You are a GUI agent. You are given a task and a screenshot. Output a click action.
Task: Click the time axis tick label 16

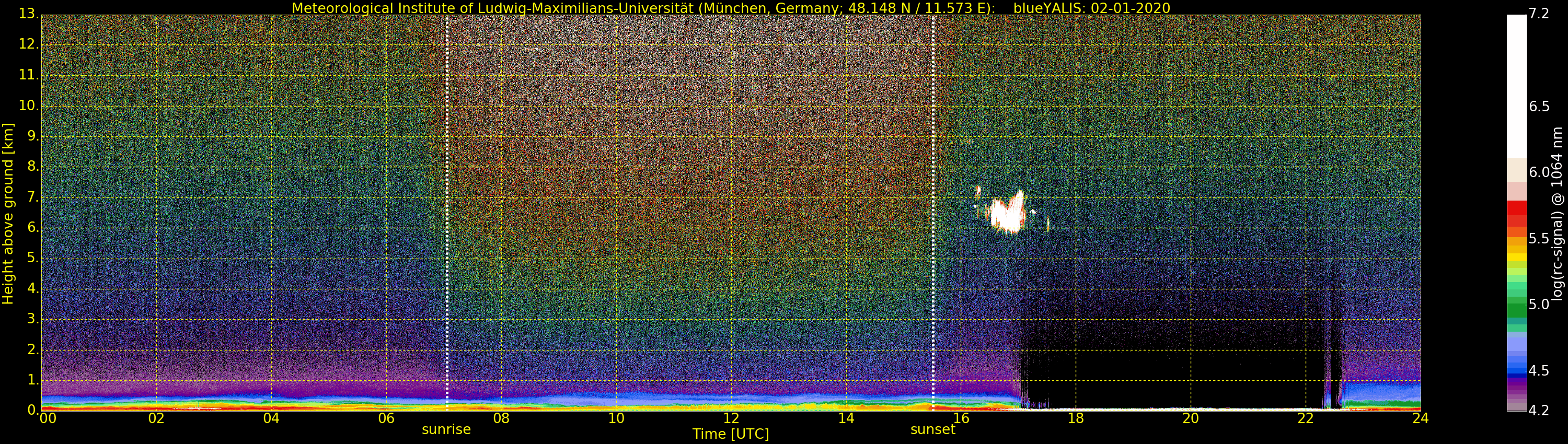(x=961, y=418)
